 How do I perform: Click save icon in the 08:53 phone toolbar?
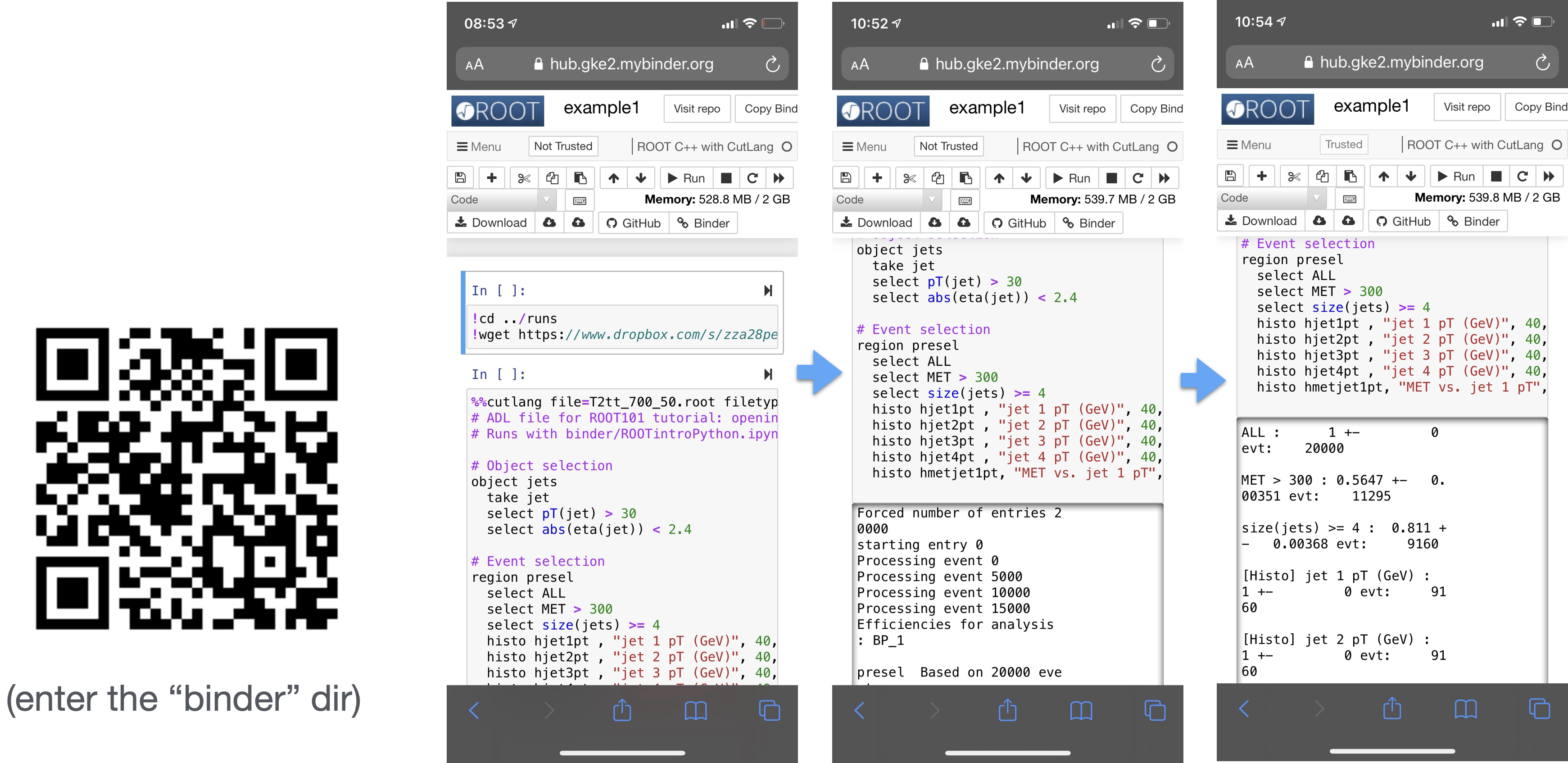(460, 178)
